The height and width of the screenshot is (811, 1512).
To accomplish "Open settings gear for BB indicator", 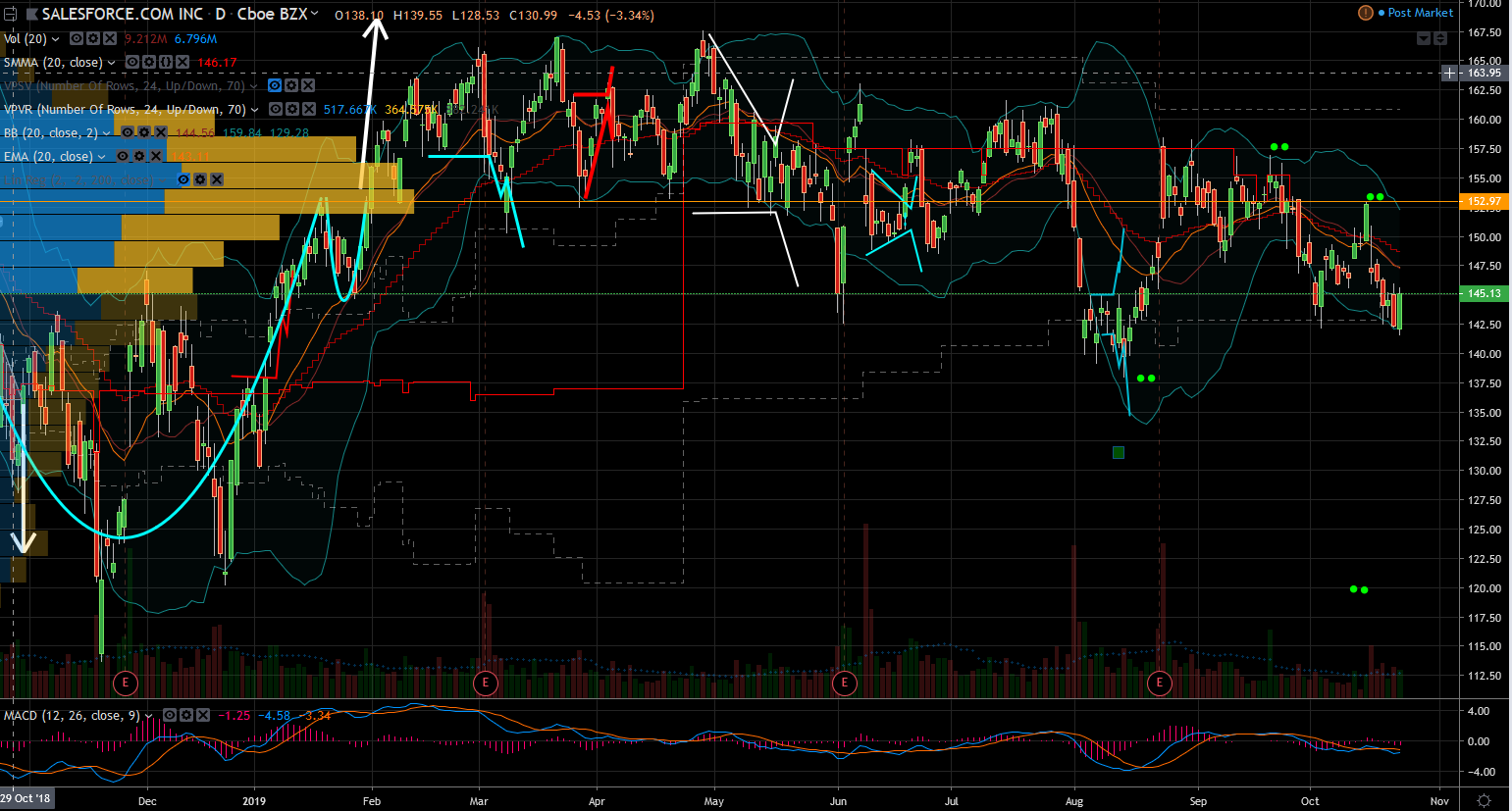I will point(143,133).
